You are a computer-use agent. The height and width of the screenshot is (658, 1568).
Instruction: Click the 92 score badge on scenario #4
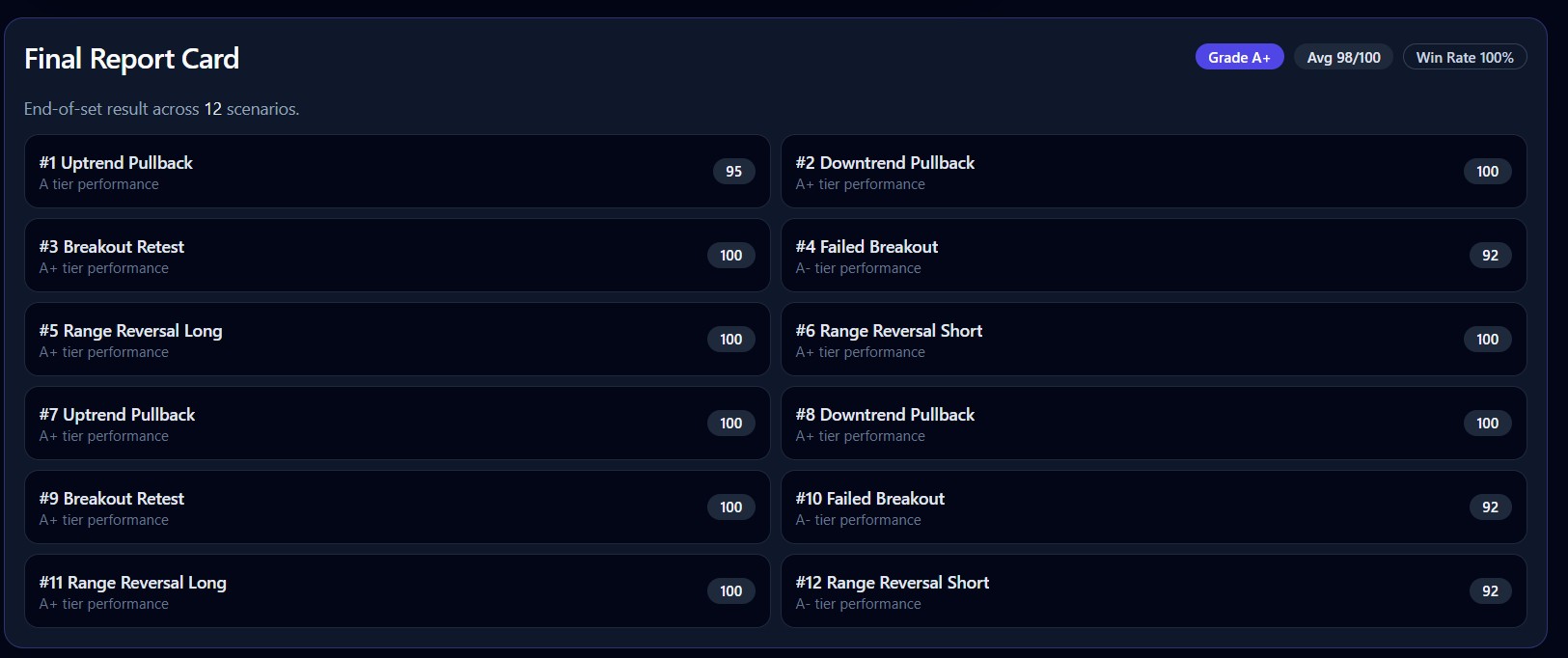(1490, 256)
